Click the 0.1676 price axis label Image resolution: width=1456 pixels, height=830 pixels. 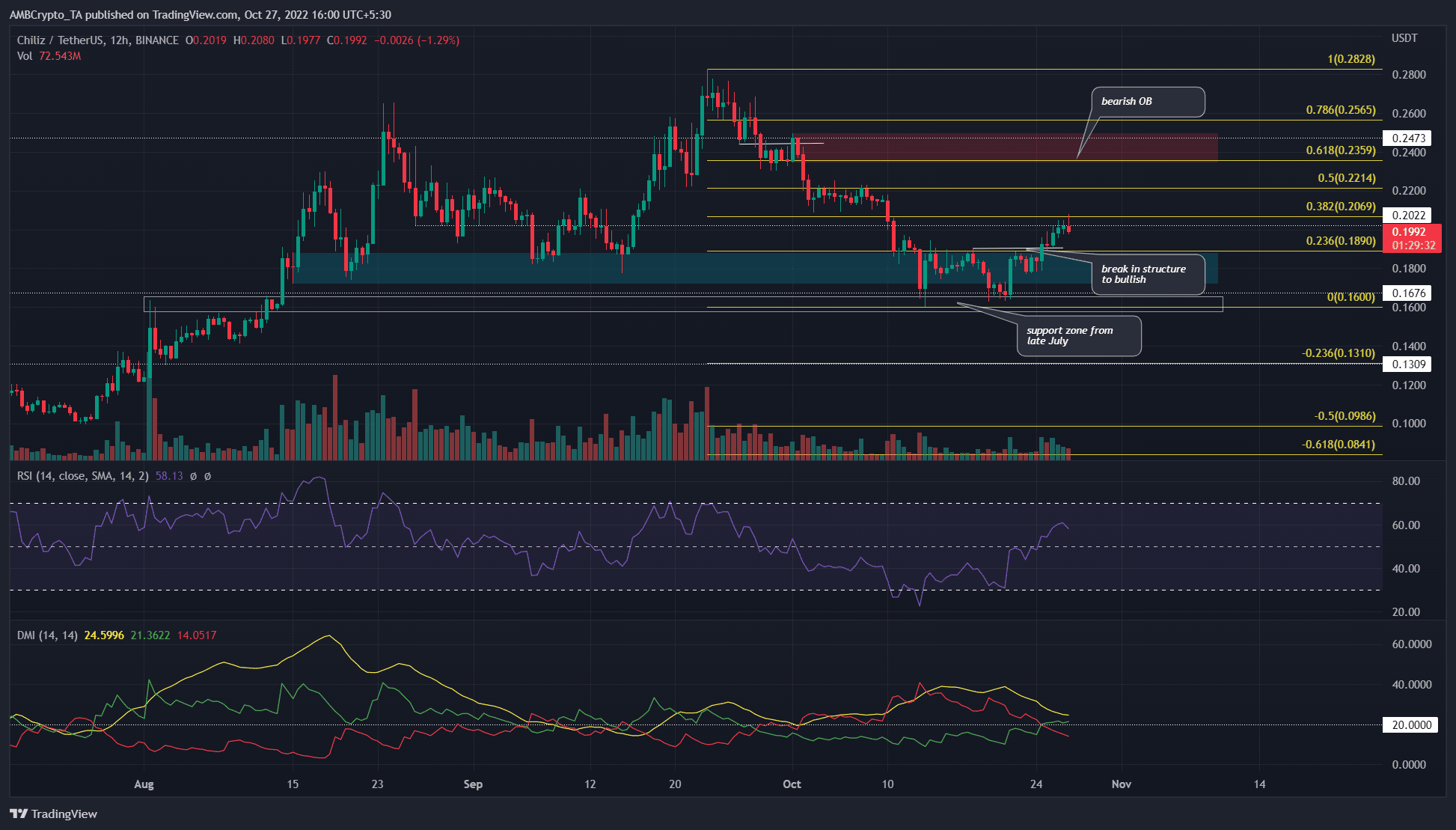[x=1408, y=293]
